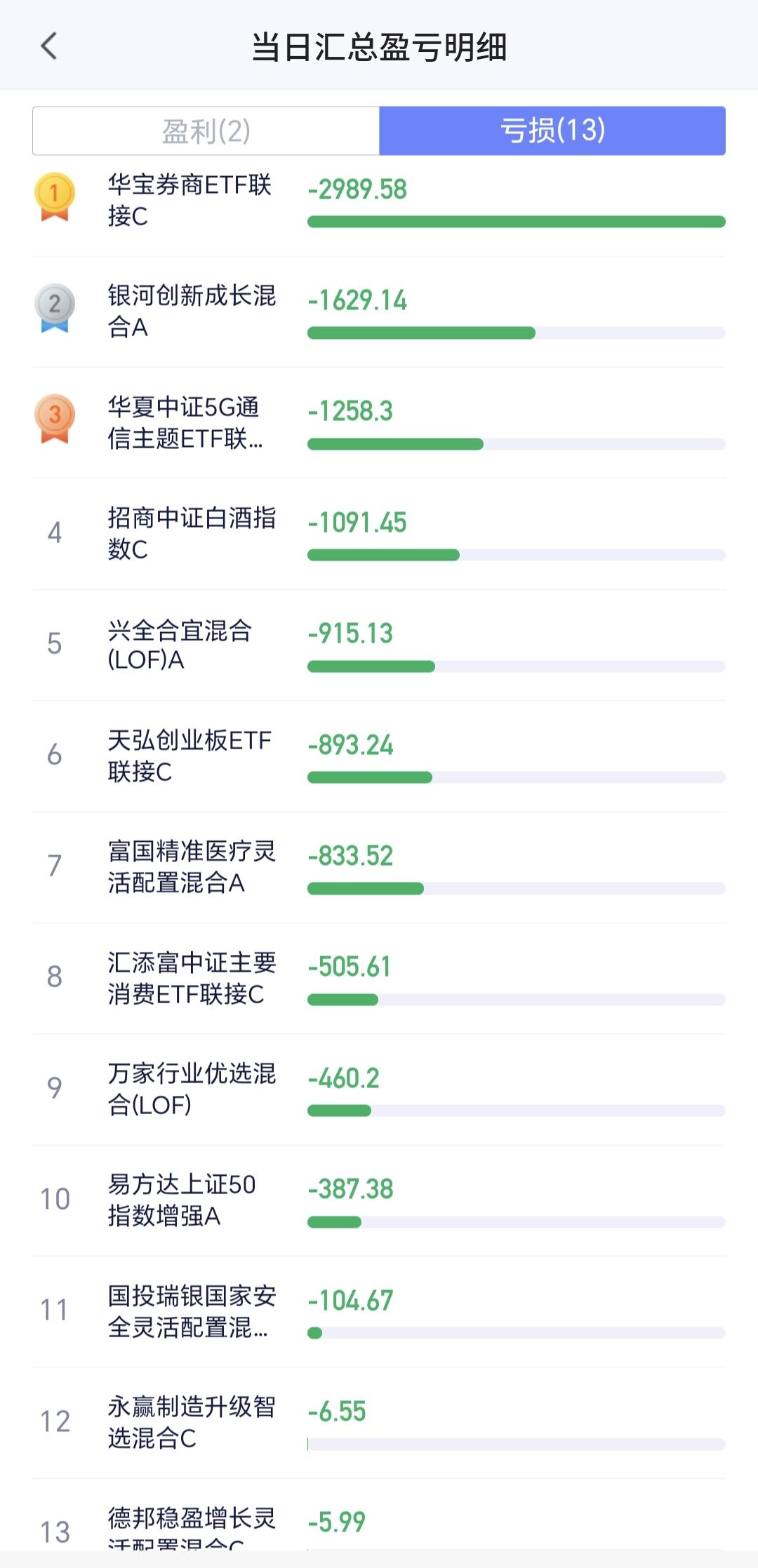Open 汇添富中证主要消费ETF联接C

191,978
